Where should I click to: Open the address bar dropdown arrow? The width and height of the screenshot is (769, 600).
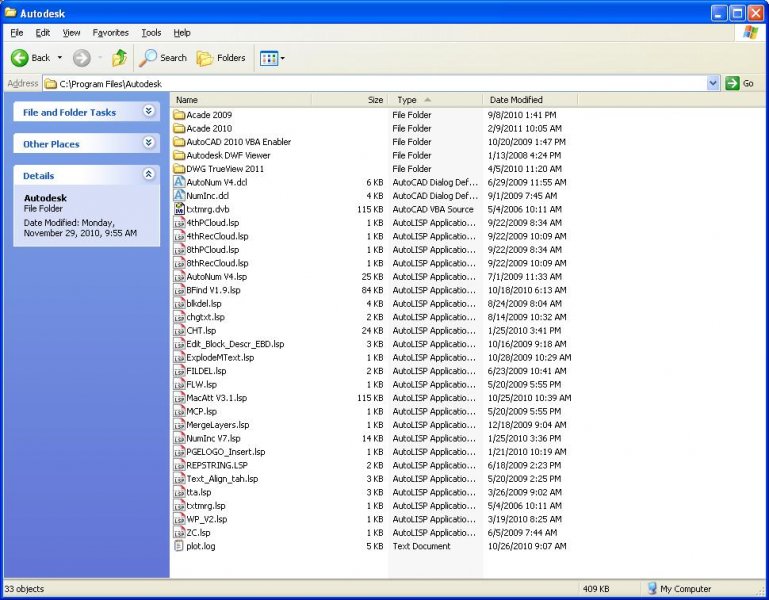(x=713, y=83)
